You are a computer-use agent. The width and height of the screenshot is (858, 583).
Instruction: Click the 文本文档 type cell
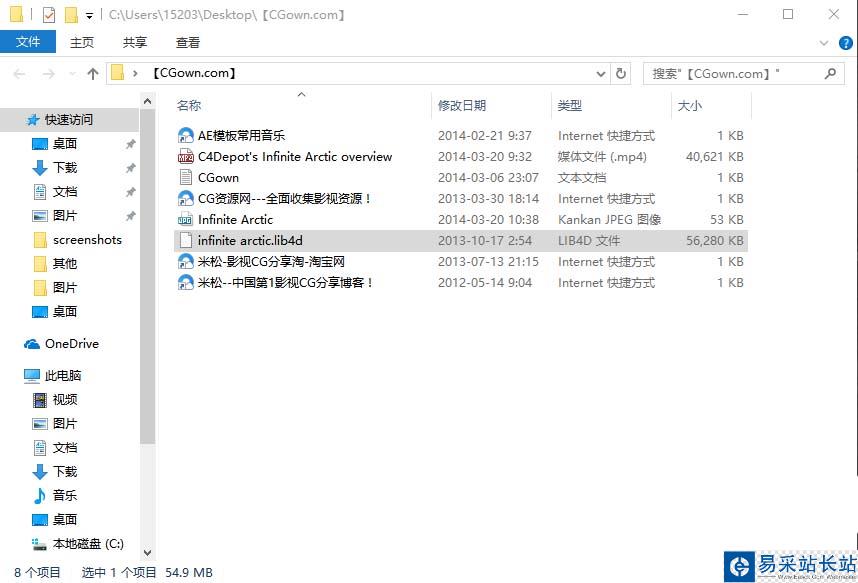pos(582,177)
